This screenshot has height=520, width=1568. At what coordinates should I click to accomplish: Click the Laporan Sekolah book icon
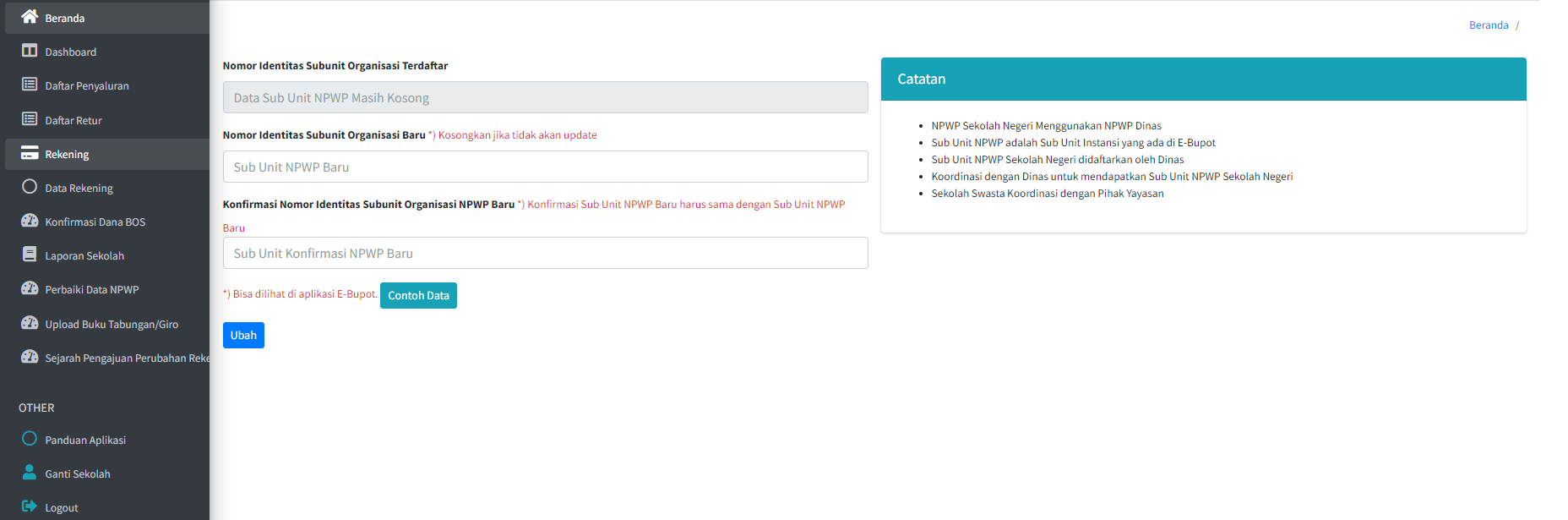[30, 255]
